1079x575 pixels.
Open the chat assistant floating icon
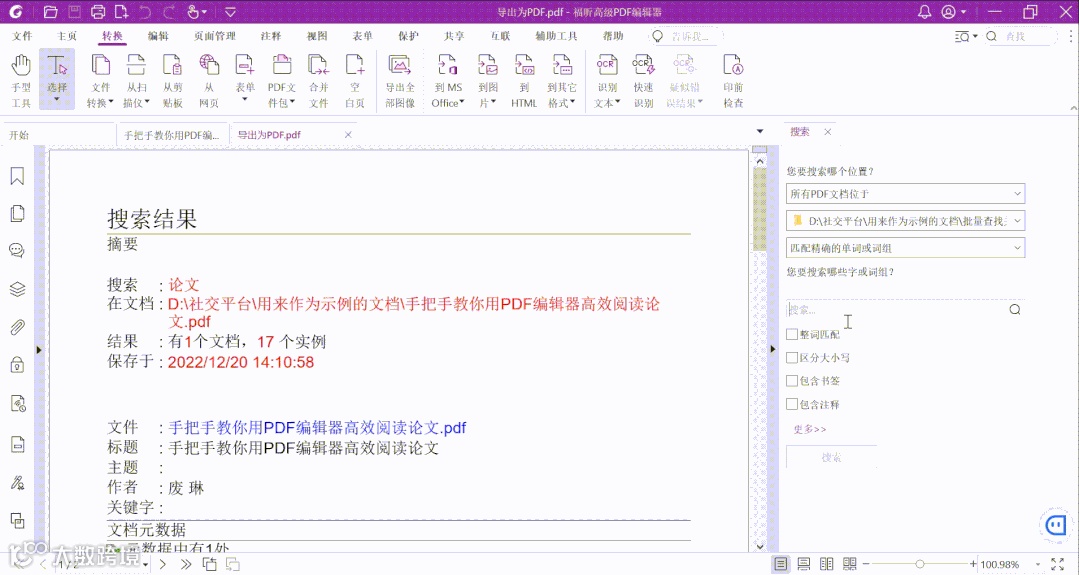point(1056,525)
